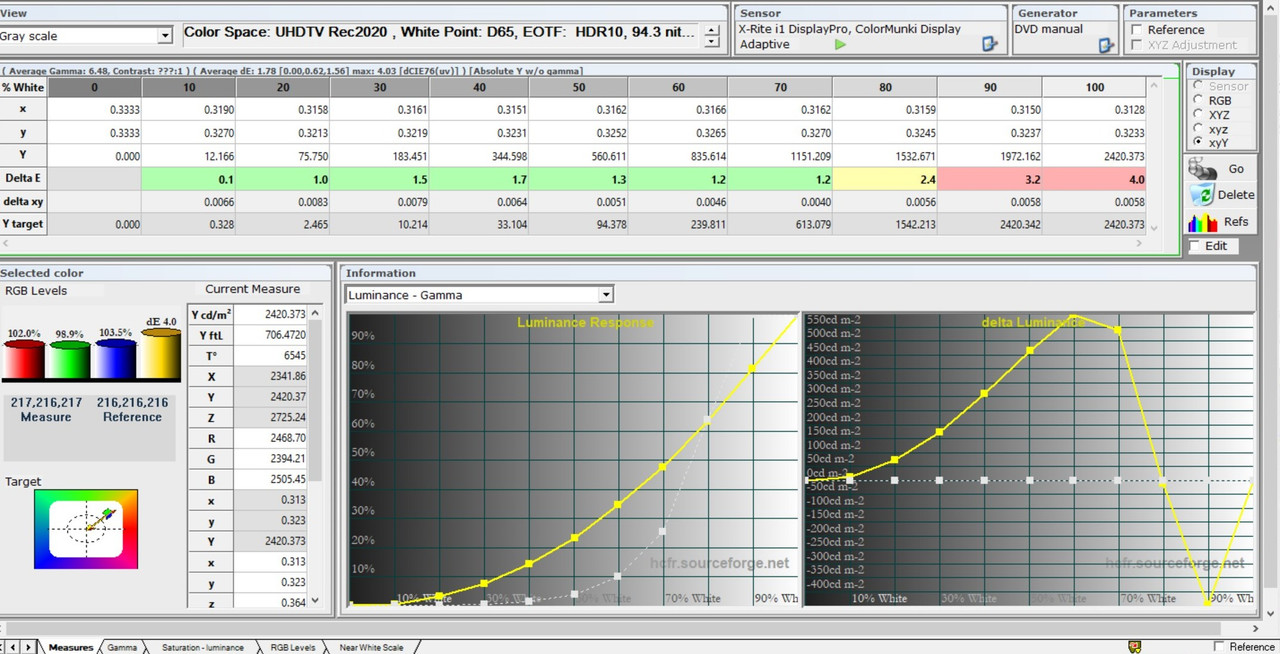This screenshot has width=1280, height=654.
Task: Open sensor configuration icon in Sensor panel
Action: pos(990,44)
